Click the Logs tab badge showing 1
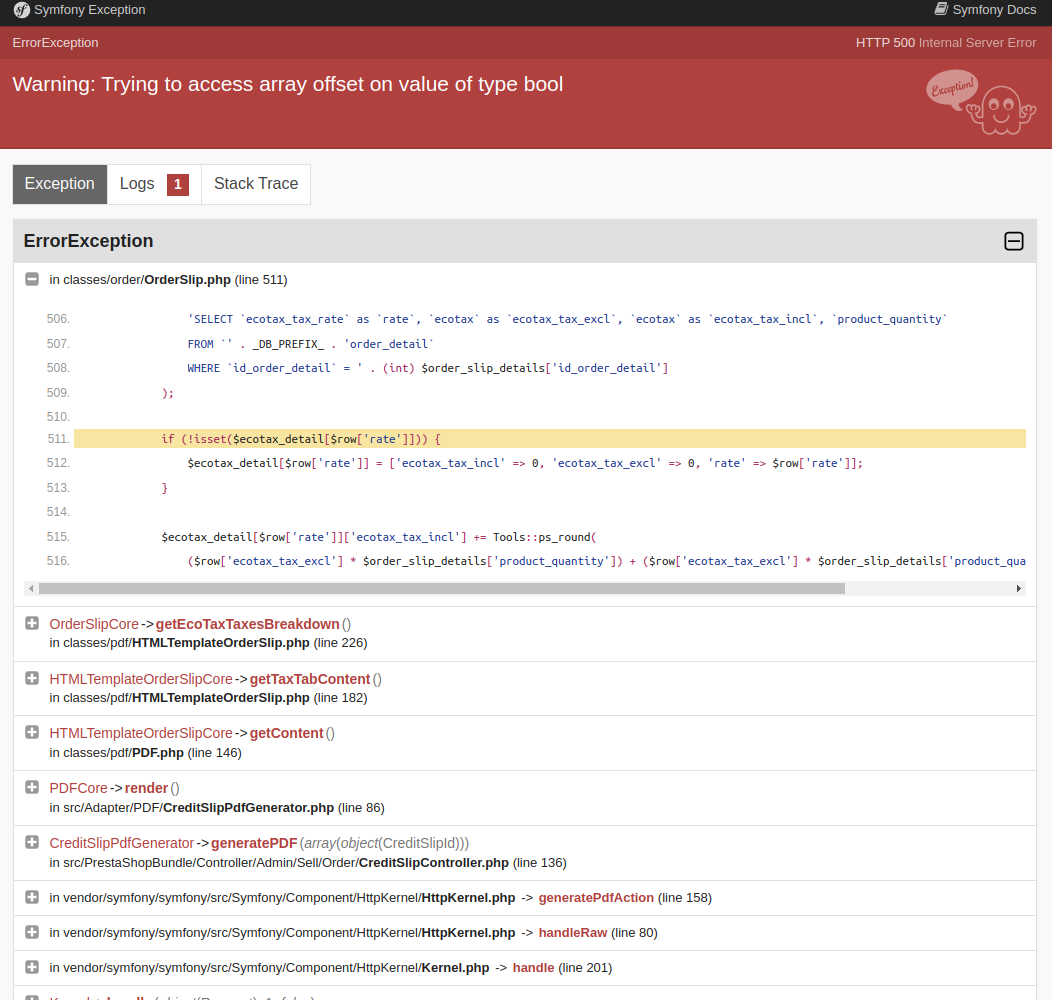 [x=177, y=184]
